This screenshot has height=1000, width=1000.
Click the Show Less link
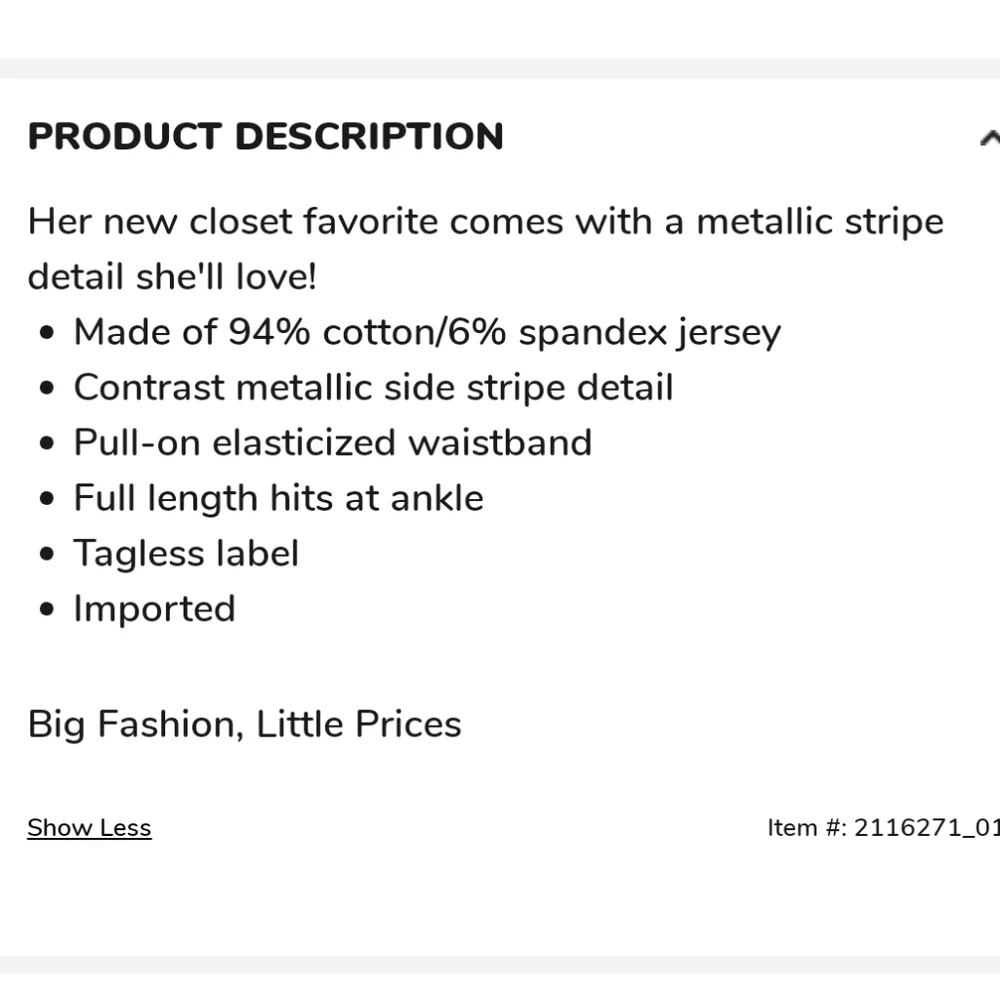[89, 828]
